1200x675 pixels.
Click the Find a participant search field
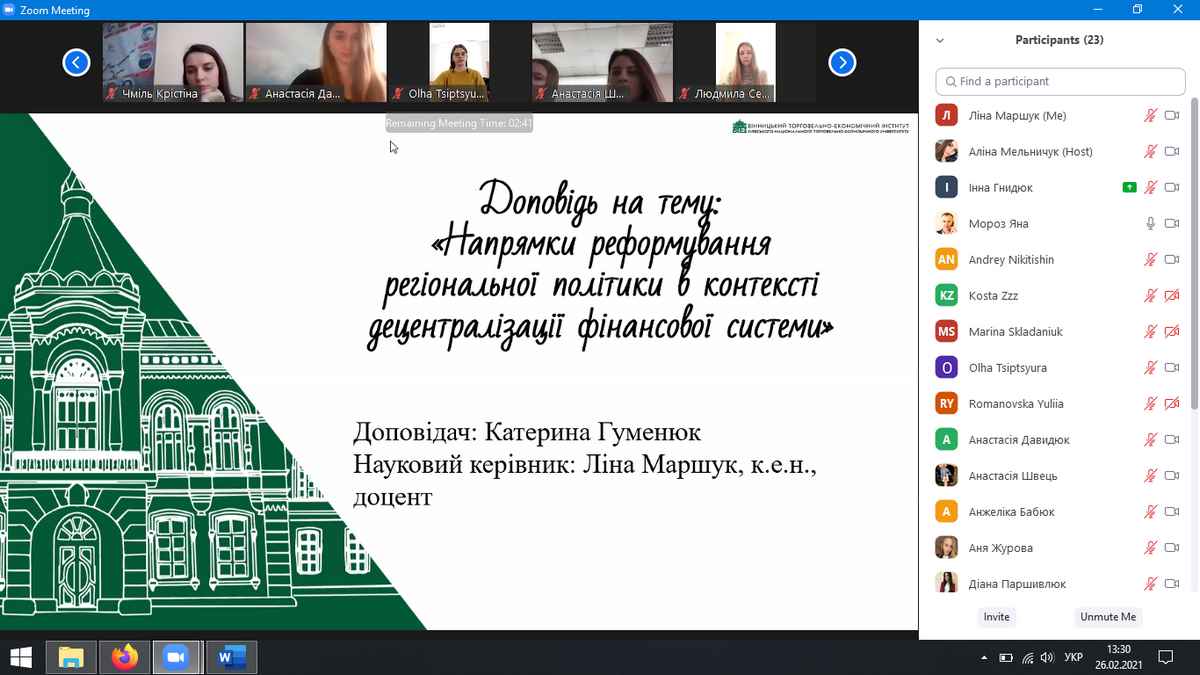click(1060, 81)
